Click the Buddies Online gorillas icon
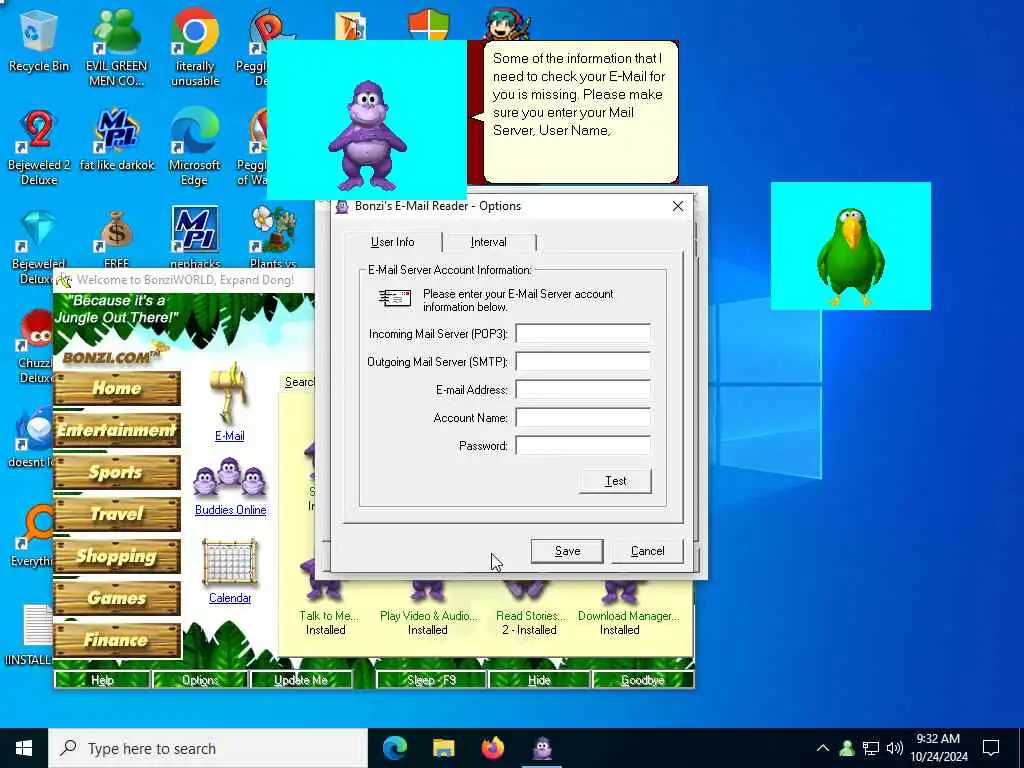 [229, 478]
